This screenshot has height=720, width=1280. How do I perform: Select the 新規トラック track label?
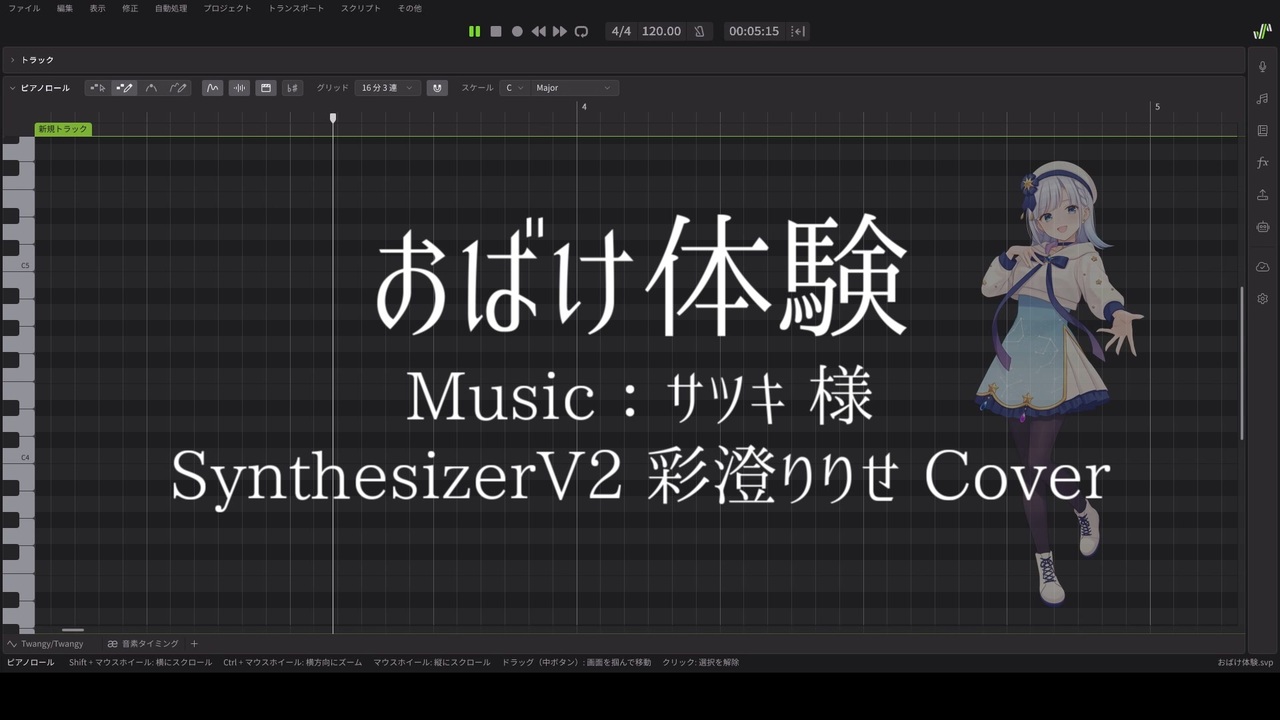point(63,129)
